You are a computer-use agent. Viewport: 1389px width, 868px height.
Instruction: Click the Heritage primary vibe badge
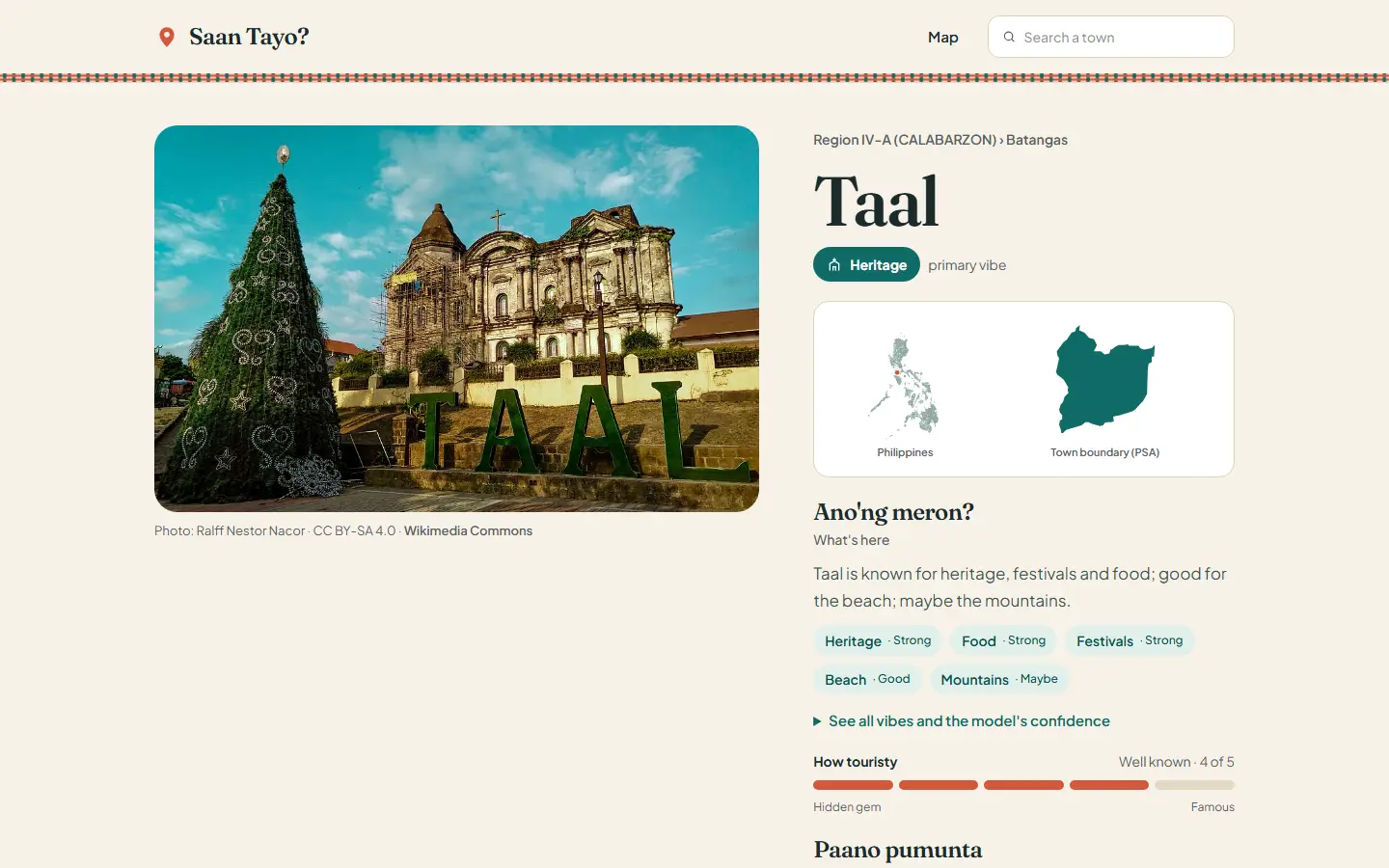click(866, 264)
